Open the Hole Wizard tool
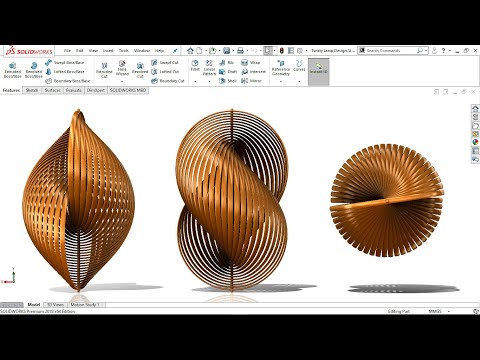 tap(122, 68)
